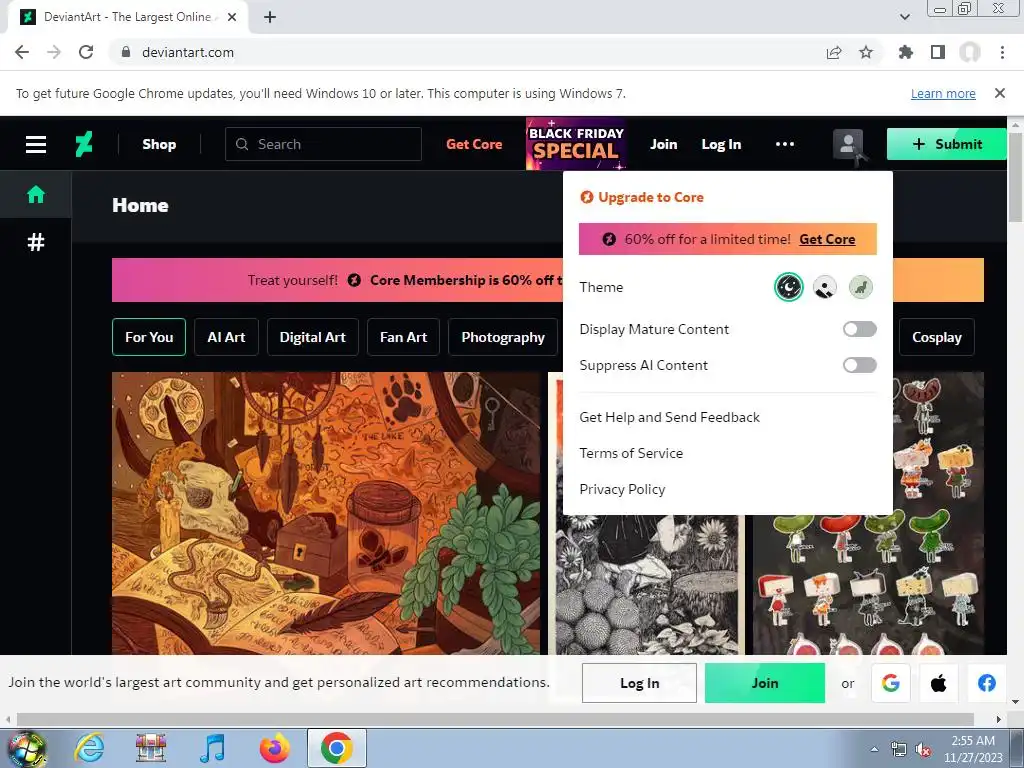Open Privacy Policy
The width and height of the screenshot is (1024, 768).
tap(622, 489)
